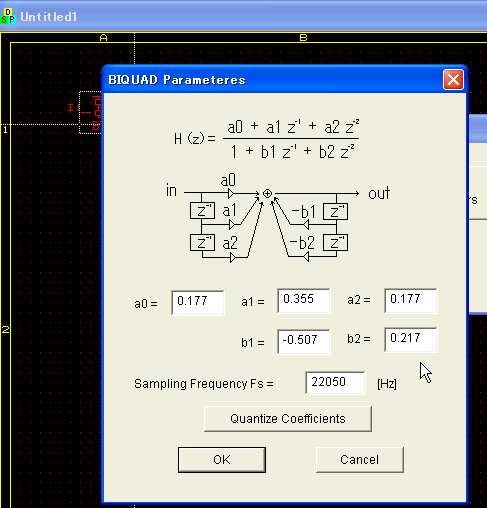Click column header A on the canvas

pyautogui.click(x=103, y=38)
